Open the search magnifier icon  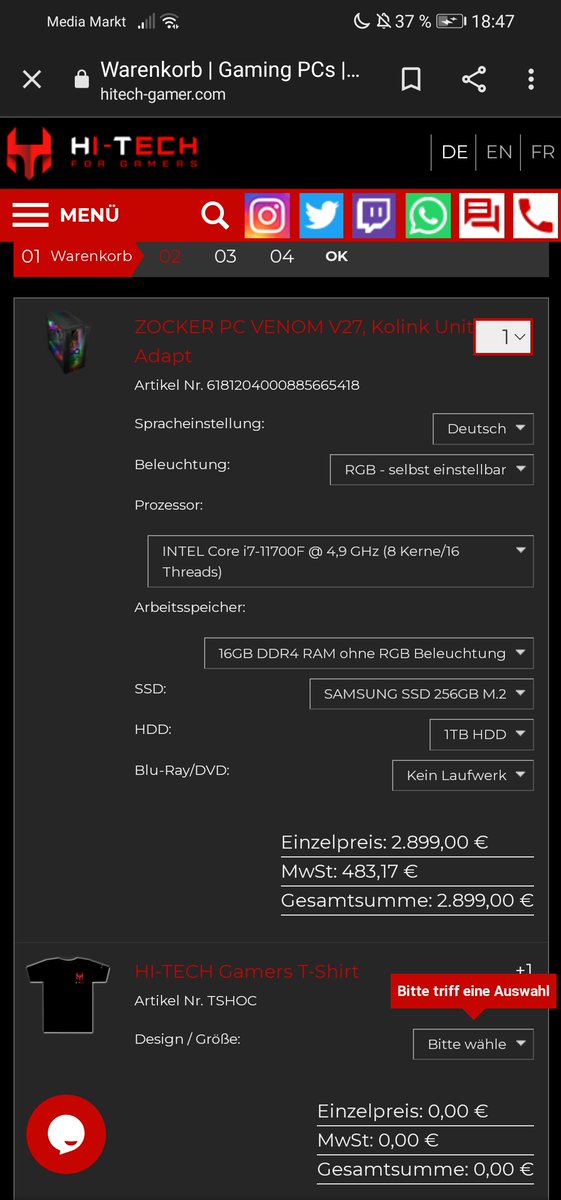point(215,215)
